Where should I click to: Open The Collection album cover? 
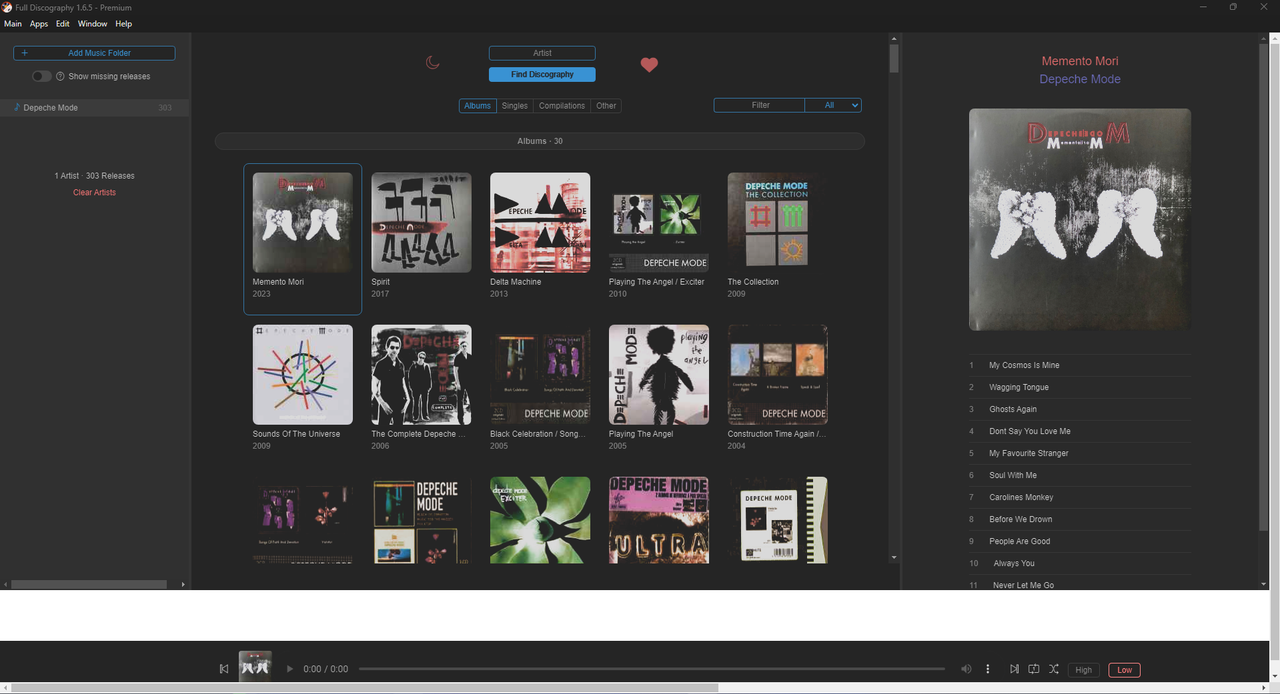778,222
